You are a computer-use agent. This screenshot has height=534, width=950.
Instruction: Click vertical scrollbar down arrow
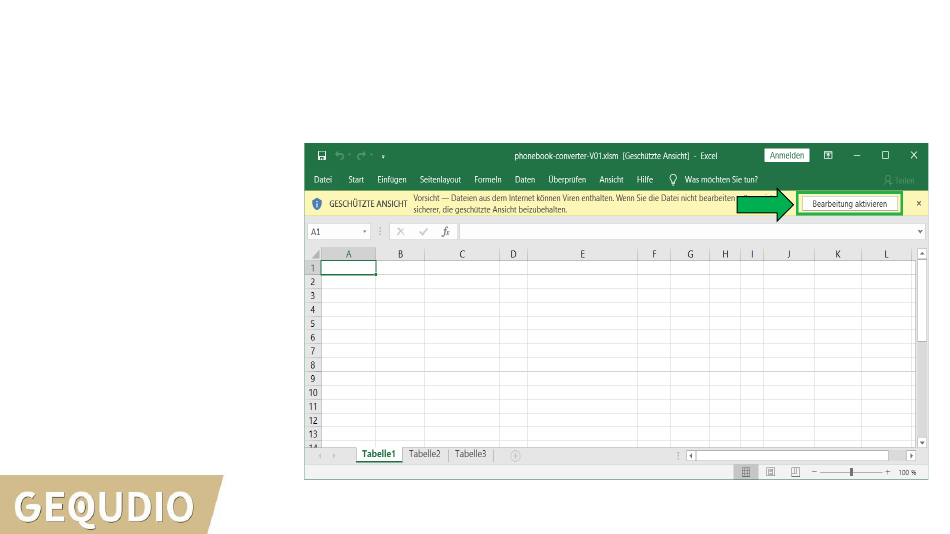click(922, 442)
